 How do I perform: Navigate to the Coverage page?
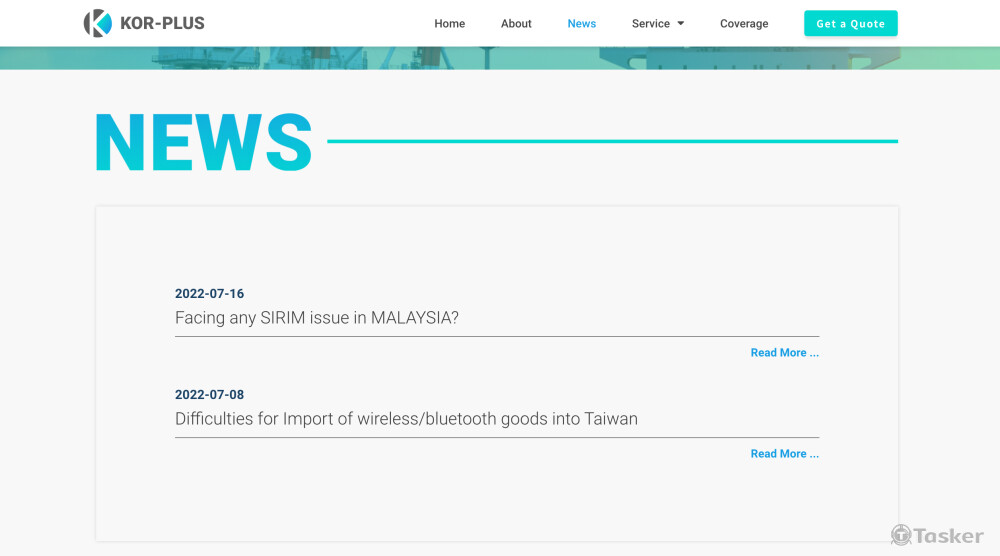point(744,24)
